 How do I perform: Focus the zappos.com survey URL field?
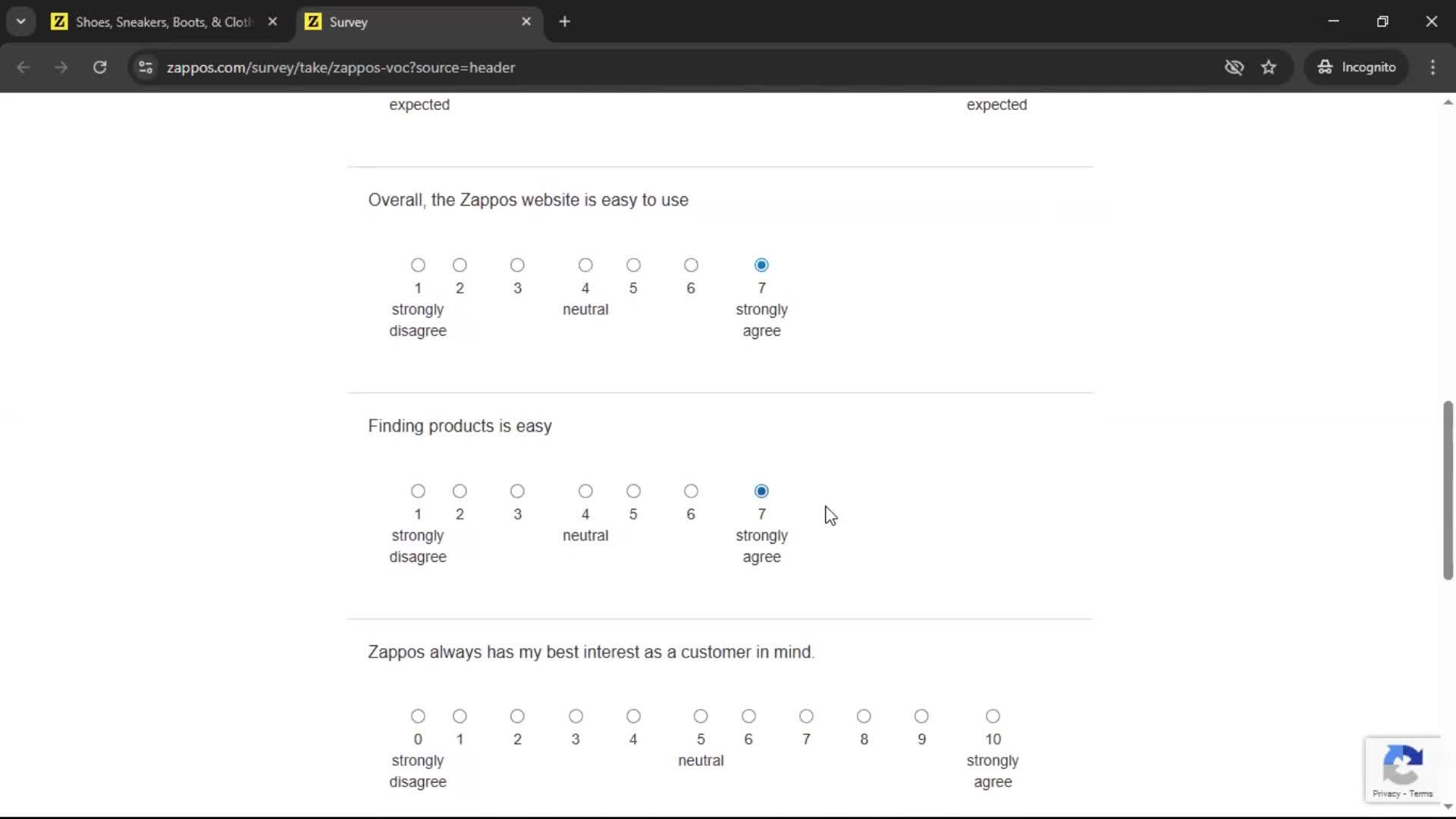pos(682,67)
